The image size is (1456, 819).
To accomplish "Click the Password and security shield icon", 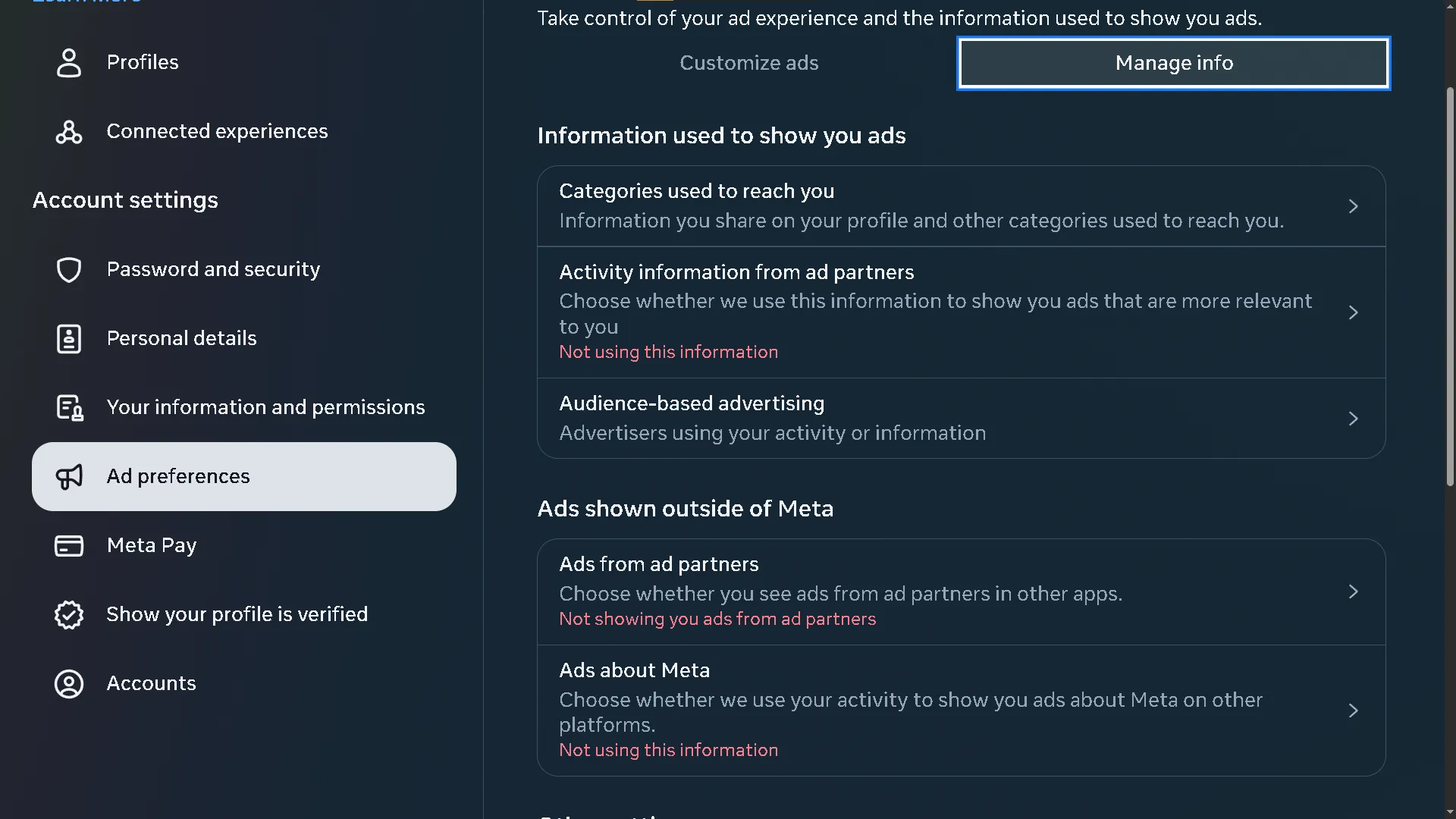I will click(69, 269).
